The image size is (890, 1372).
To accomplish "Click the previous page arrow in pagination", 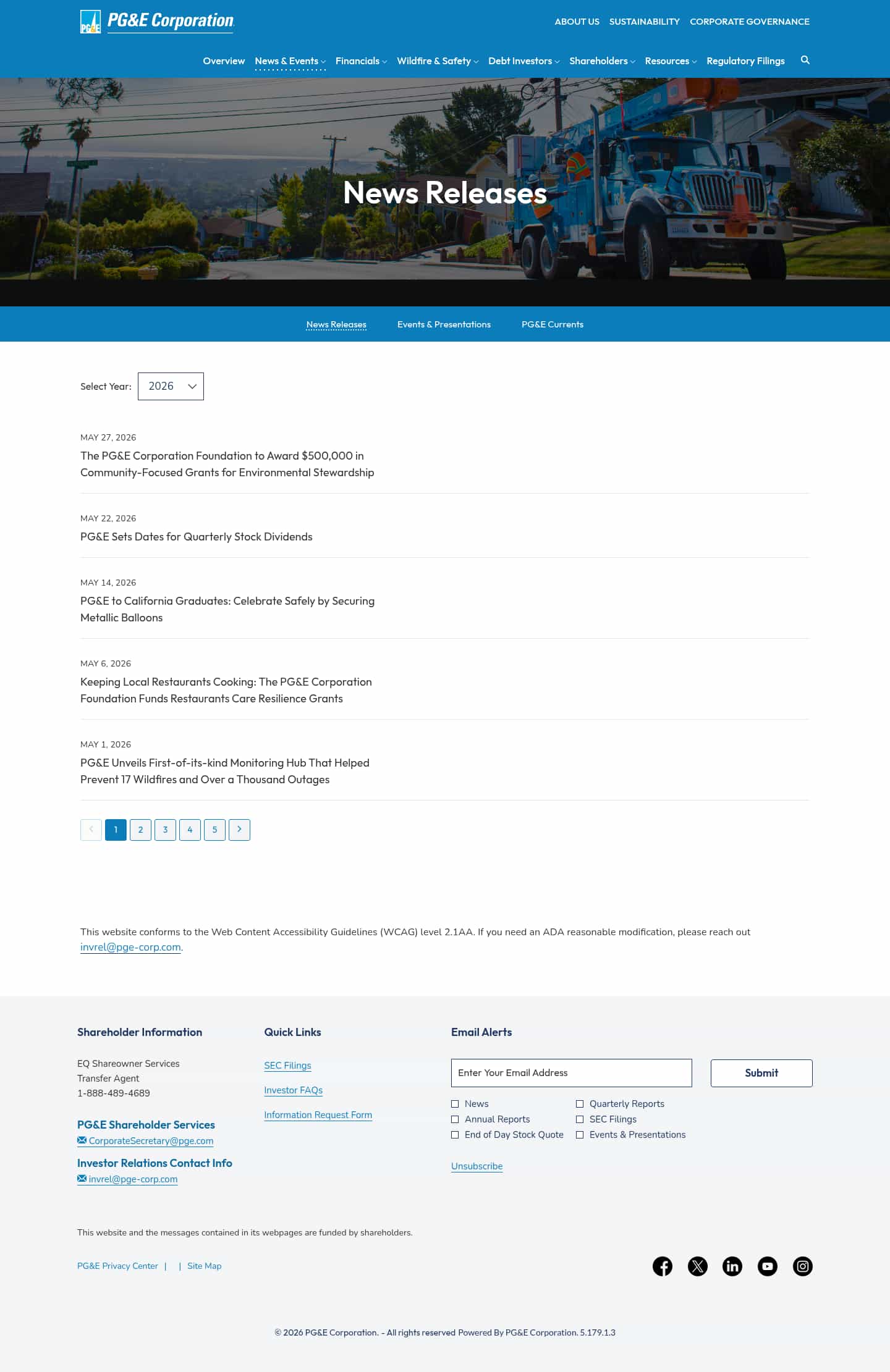I will (91, 830).
